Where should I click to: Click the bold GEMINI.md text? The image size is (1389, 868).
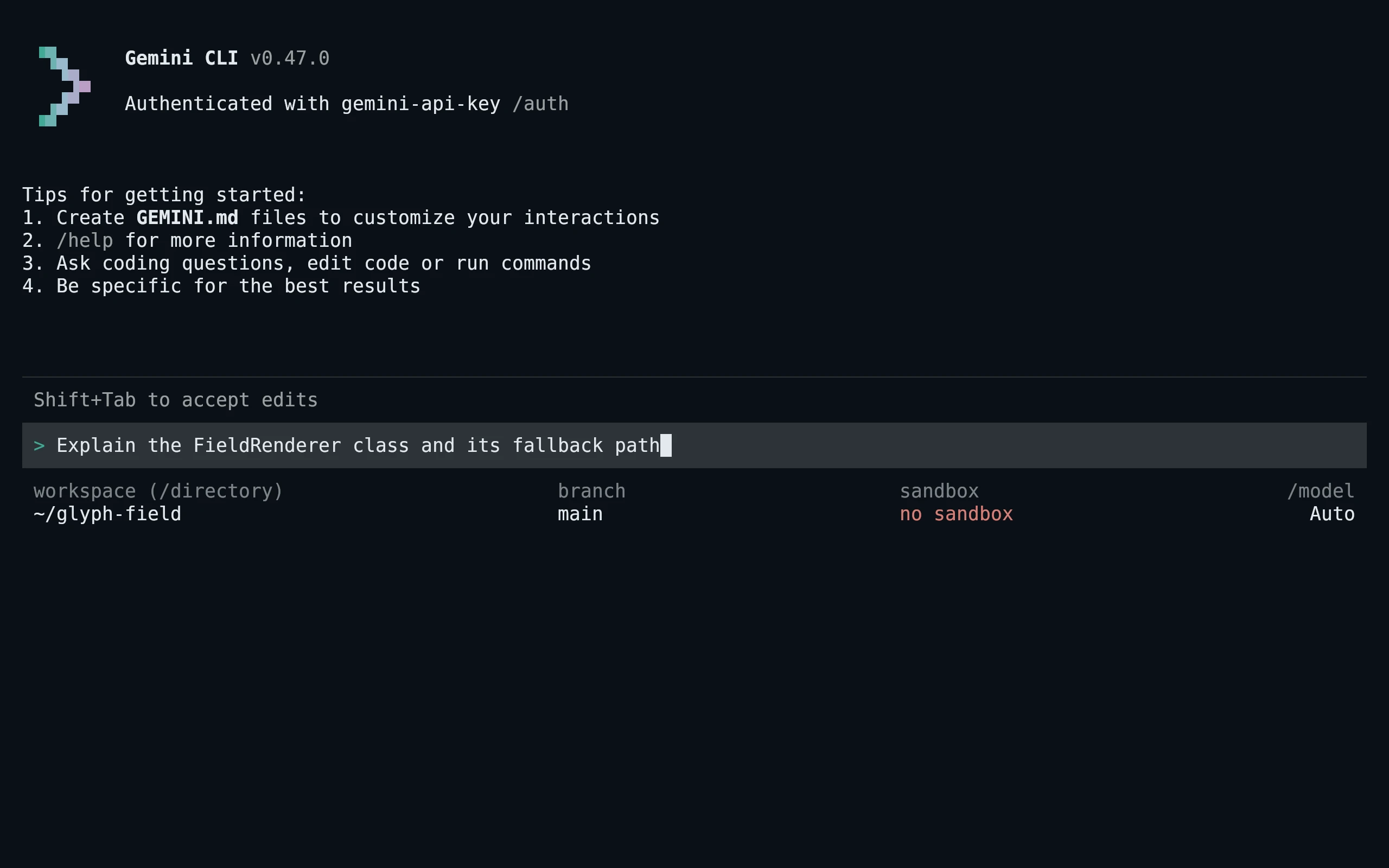187,218
